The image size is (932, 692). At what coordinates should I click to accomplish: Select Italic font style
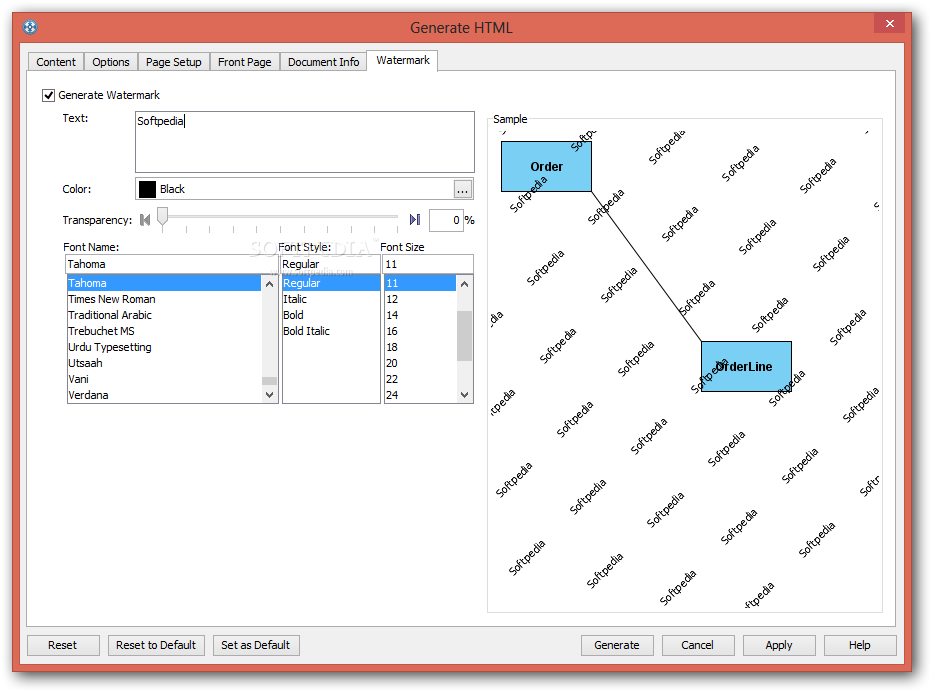331,299
